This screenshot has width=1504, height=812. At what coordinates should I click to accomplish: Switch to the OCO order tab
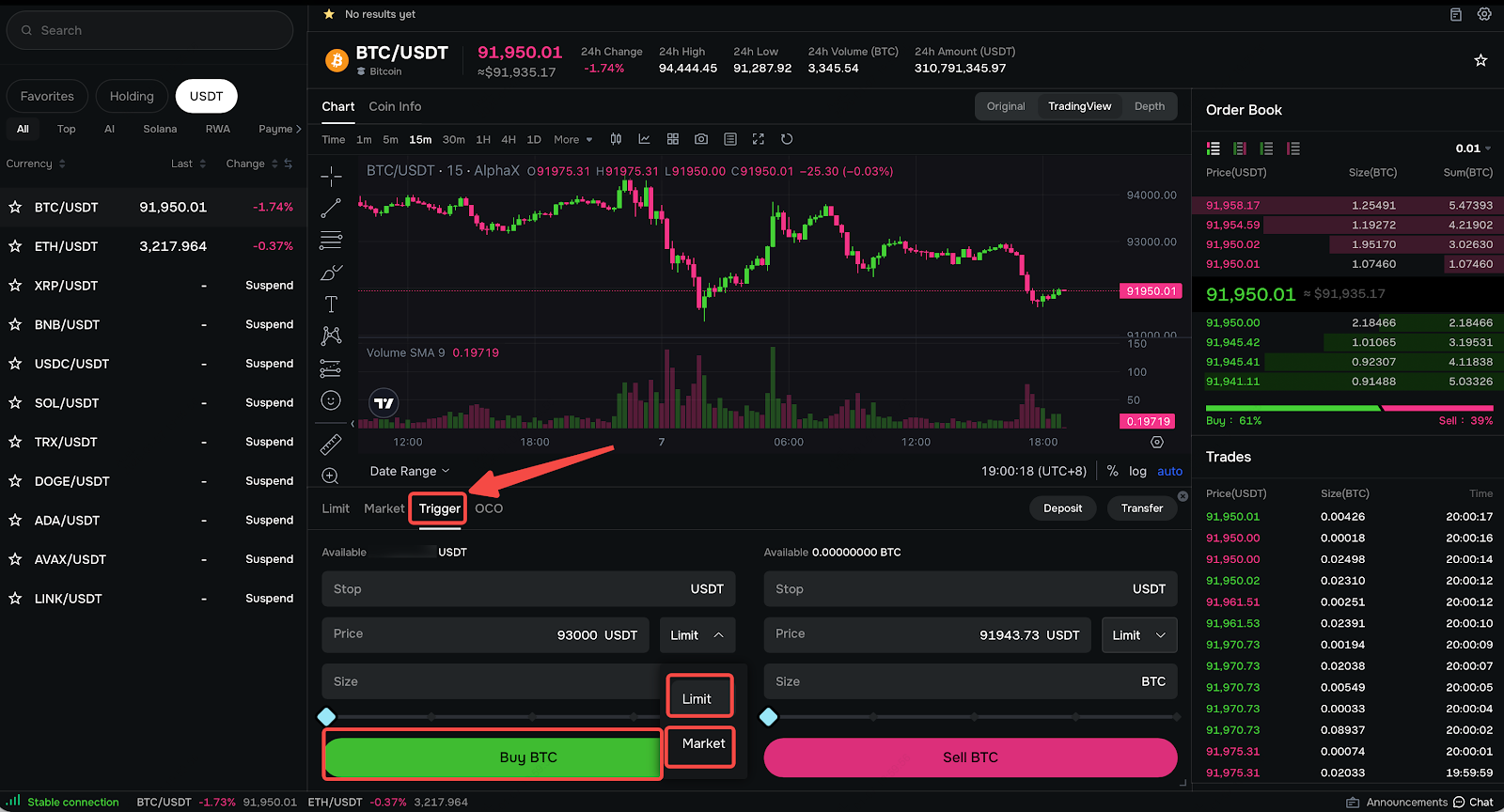pos(489,508)
